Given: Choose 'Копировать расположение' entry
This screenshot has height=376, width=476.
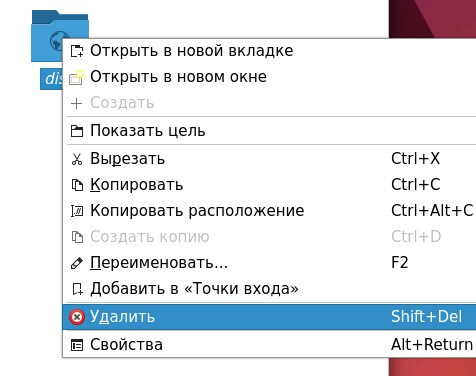Looking at the screenshot, I should point(269,211).
